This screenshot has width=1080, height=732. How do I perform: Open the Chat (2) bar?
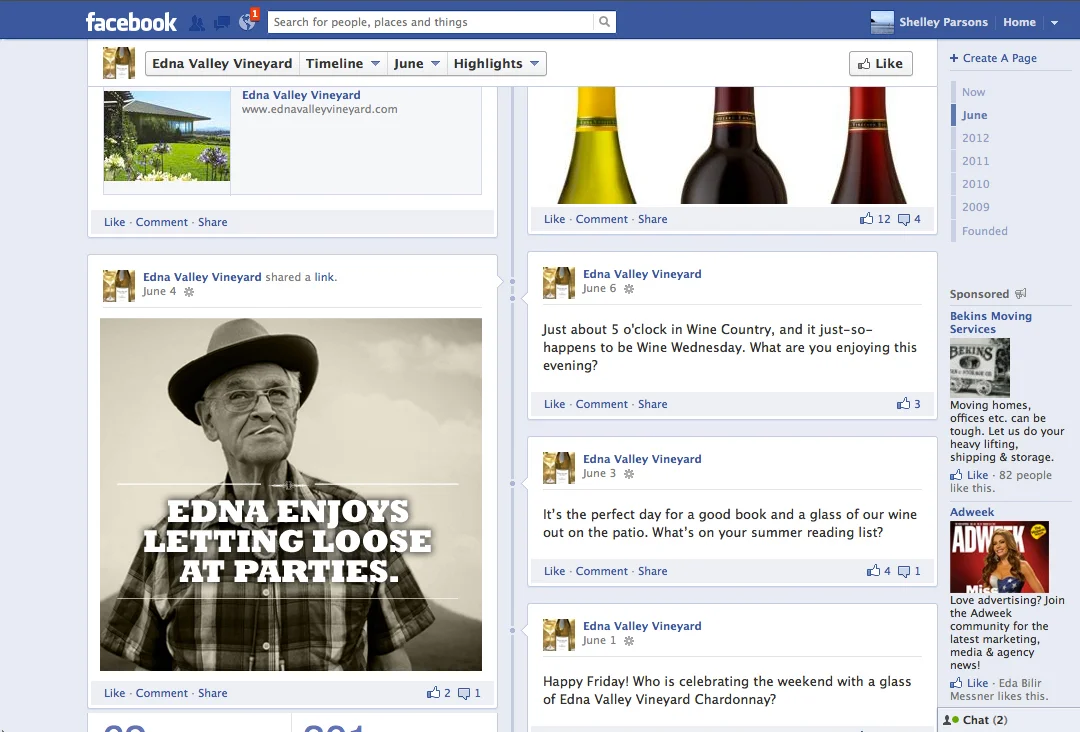[1008, 720]
